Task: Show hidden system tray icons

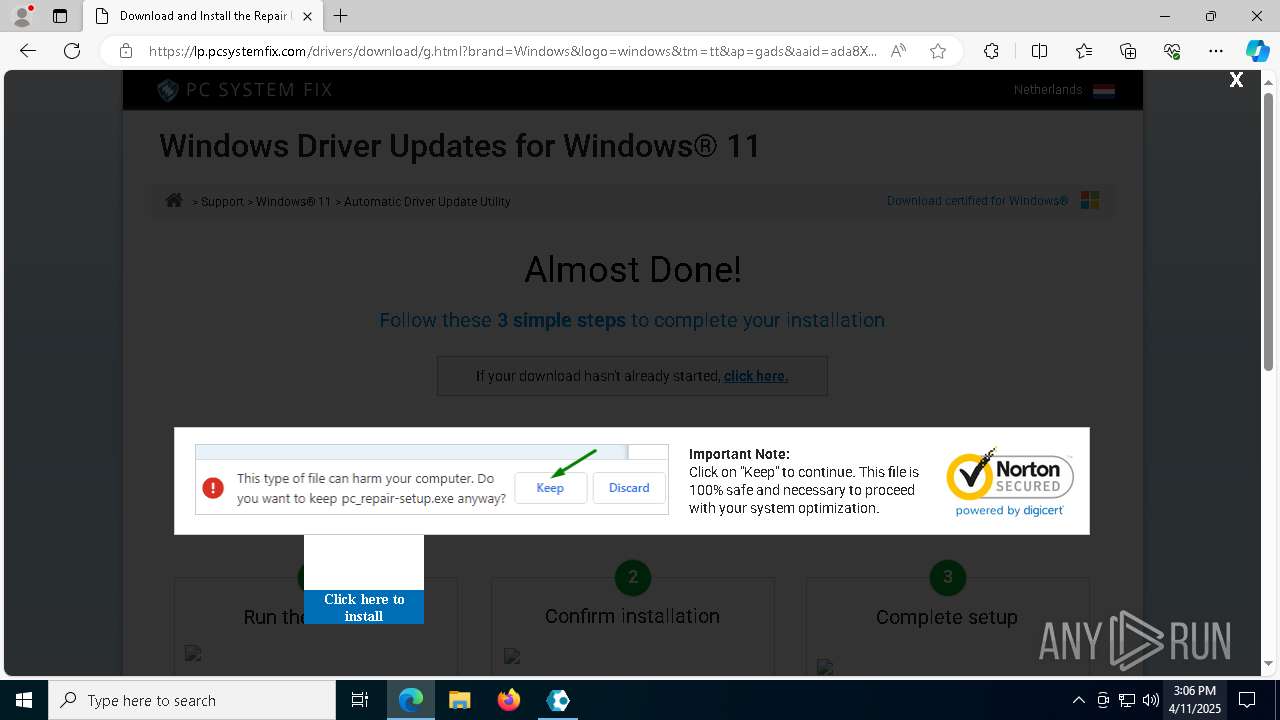Action: tap(1078, 700)
